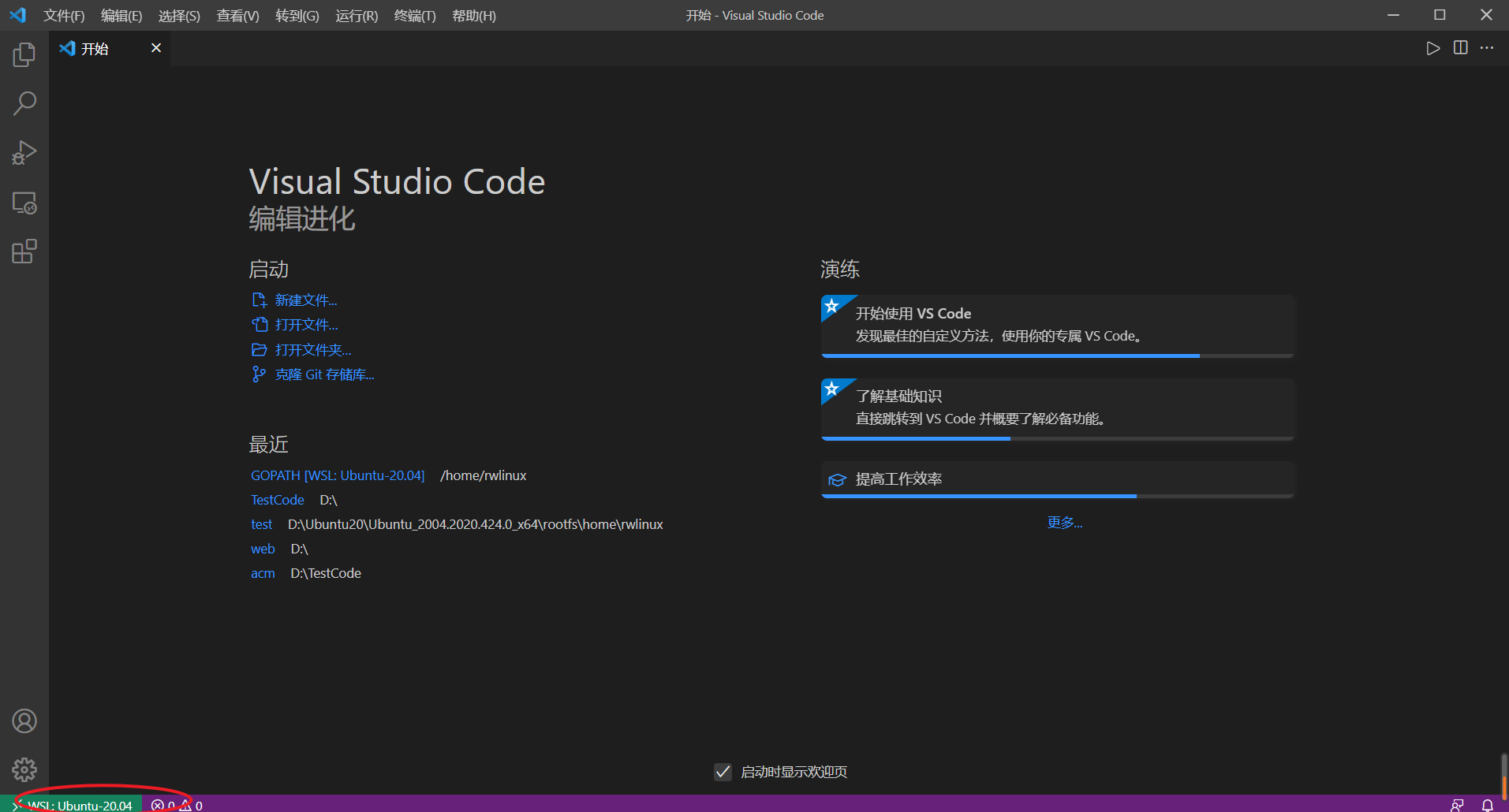Viewport: 1509px width, 812px height.
Task: Open the 选择(S) menu
Action: 179,16
